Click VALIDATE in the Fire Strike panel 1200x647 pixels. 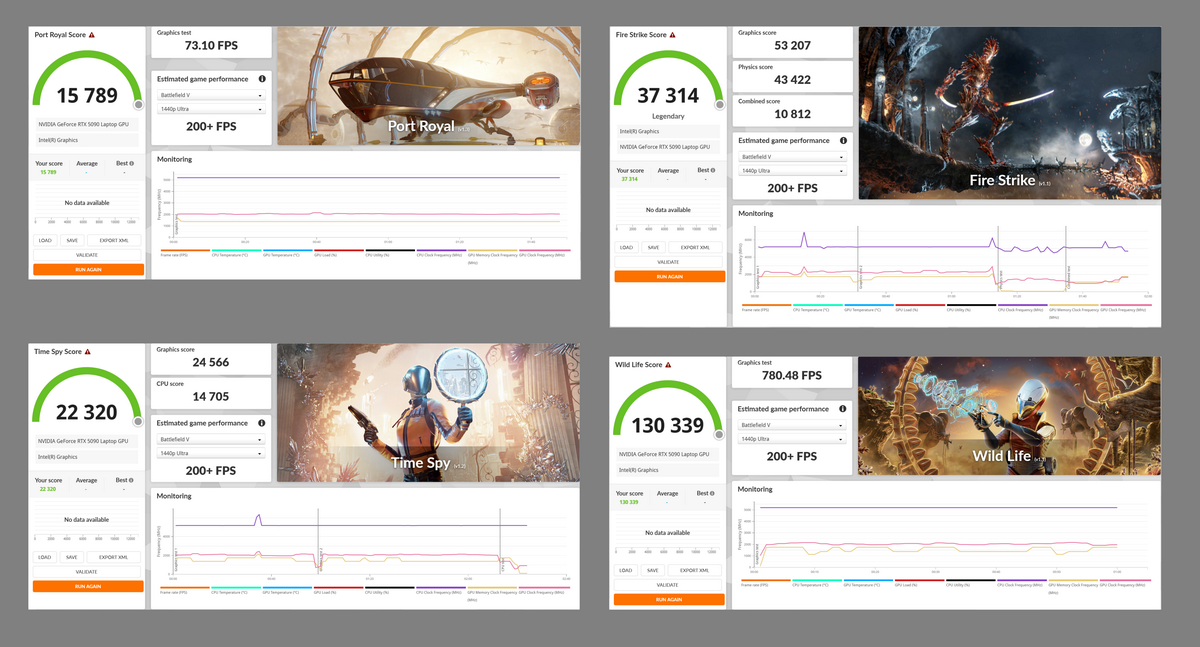[669, 262]
